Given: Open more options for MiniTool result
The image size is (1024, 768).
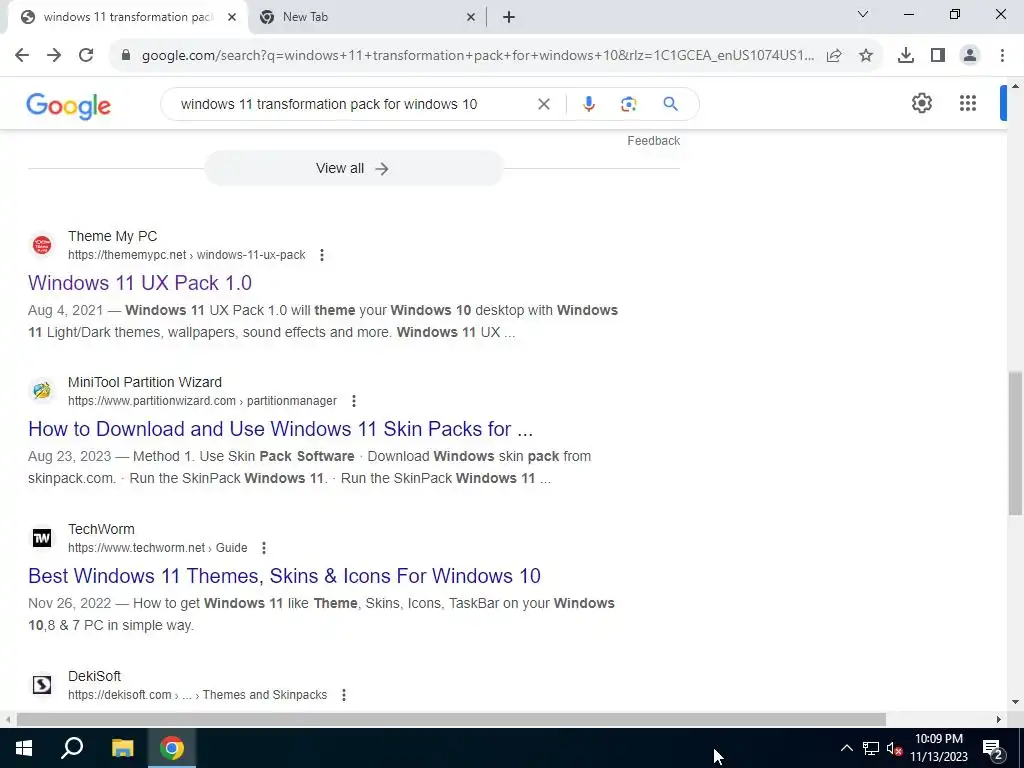Looking at the screenshot, I should [x=353, y=401].
